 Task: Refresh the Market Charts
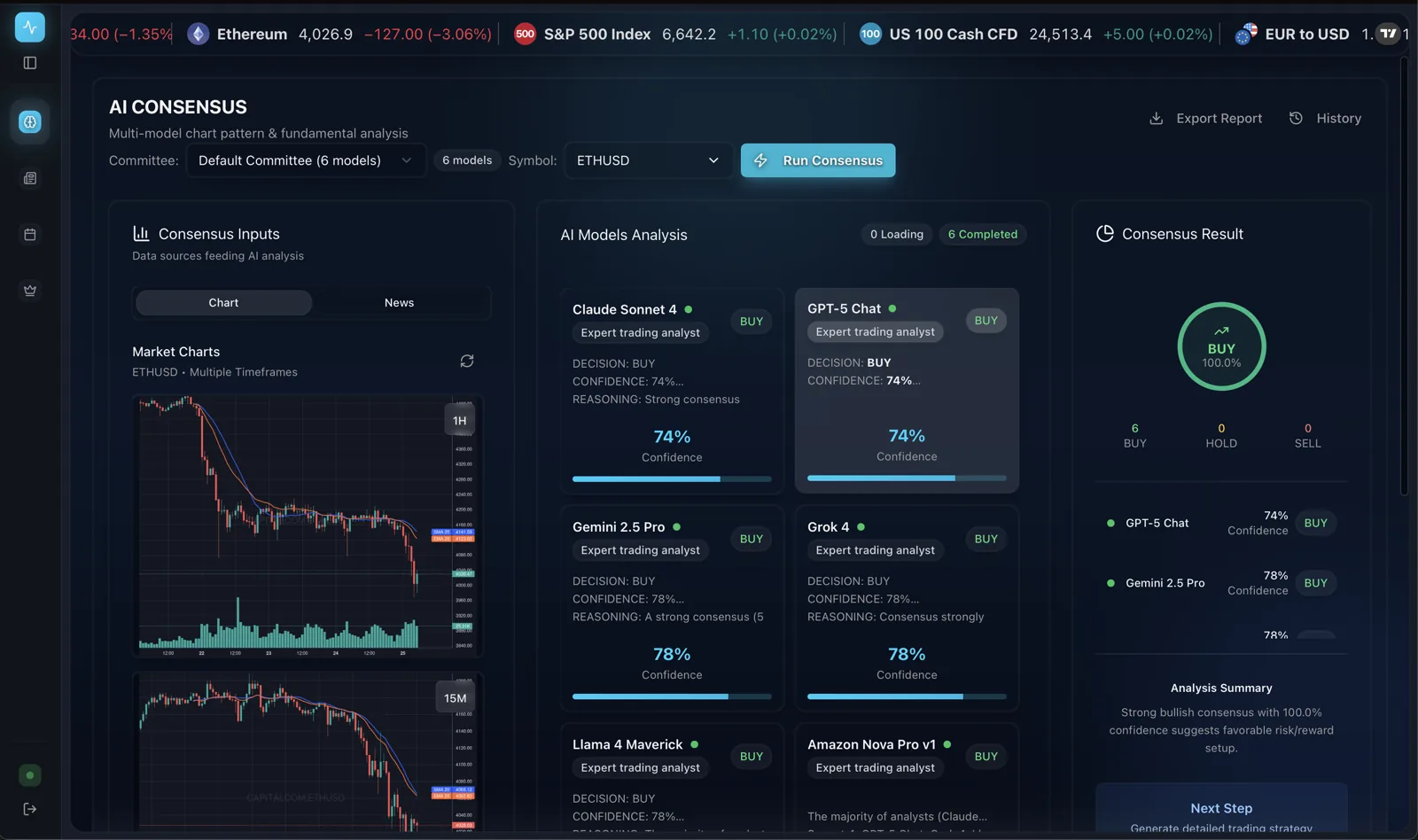coord(467,362)
